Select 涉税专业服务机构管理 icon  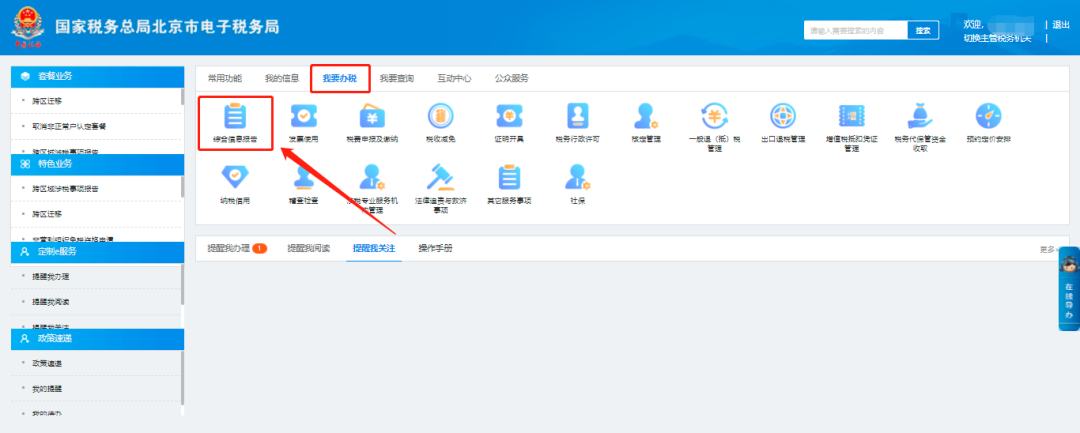372,178
